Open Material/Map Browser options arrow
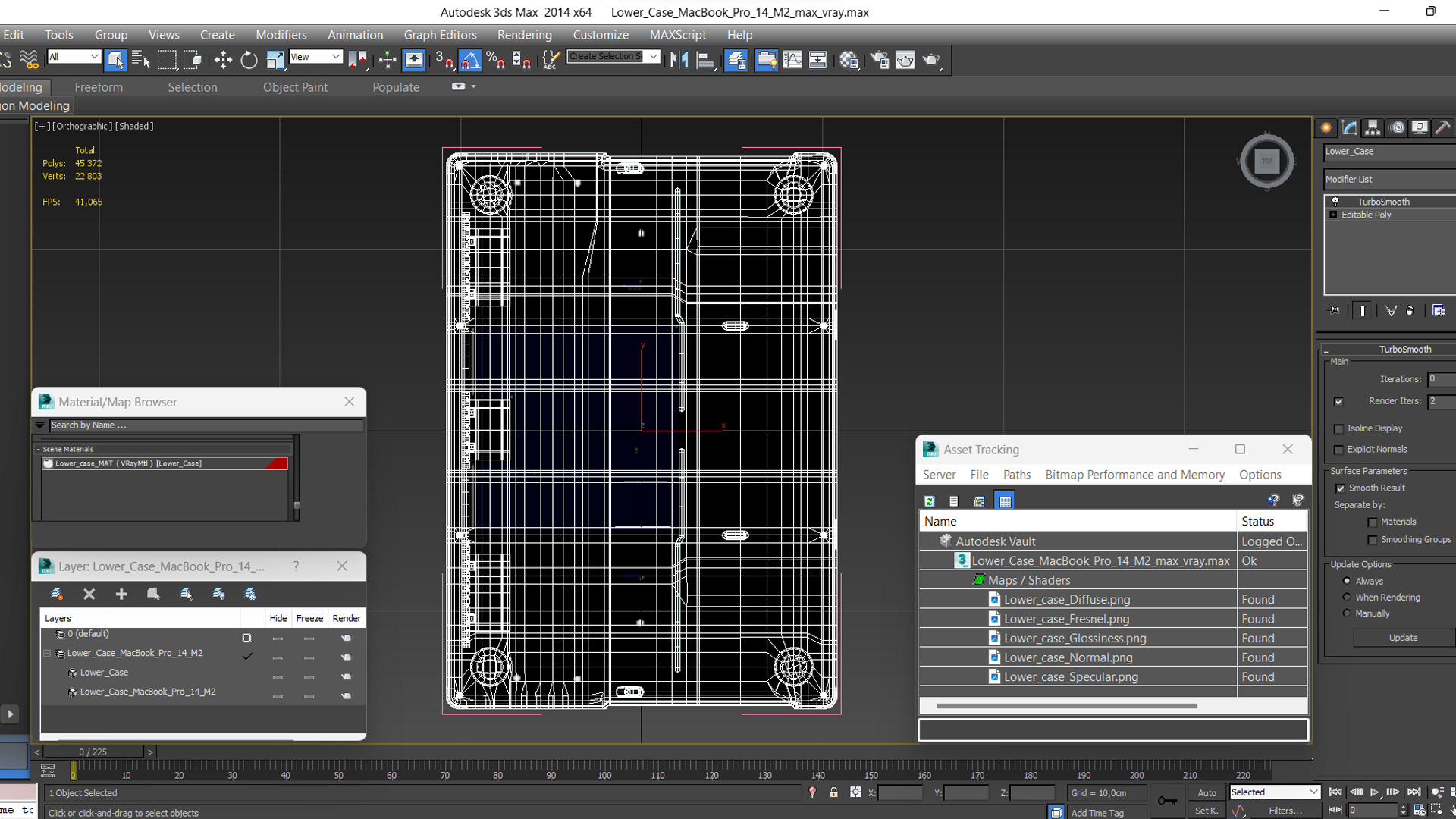The width and height of the screenshot is (1456, 819). 39,425
